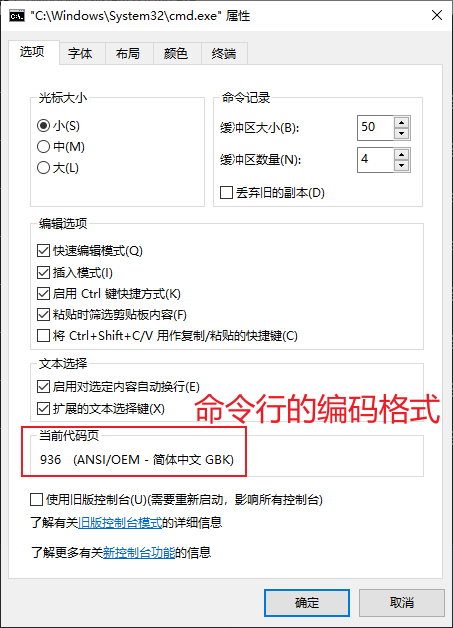Open the 旧版控制台模式 link

pyautogui.click(x=120, y=523)
